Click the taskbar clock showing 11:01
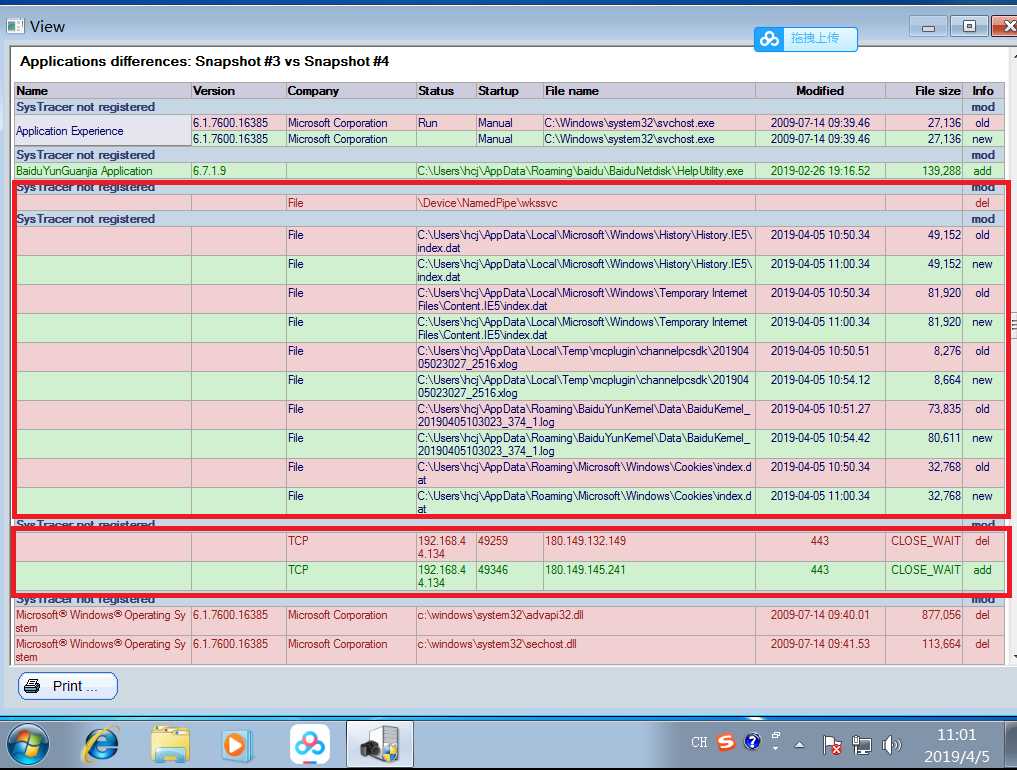The height and width of the screenshot is (770, 1017). (x=957, y=745)
